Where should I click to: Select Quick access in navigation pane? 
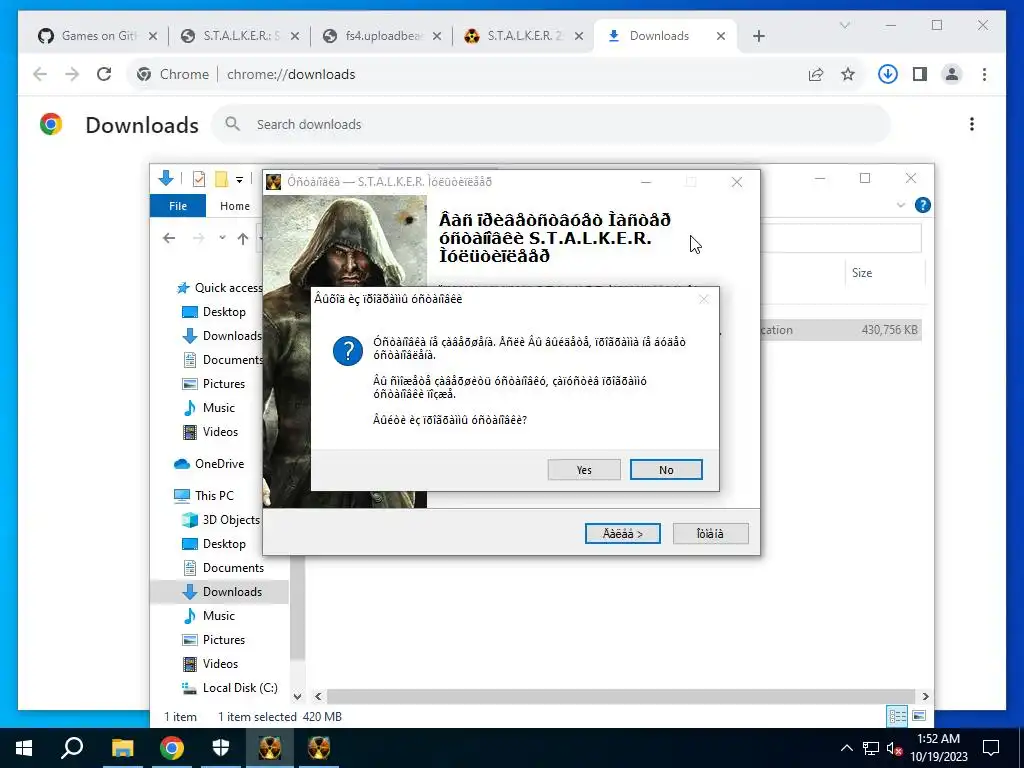[x=220, y=287]
